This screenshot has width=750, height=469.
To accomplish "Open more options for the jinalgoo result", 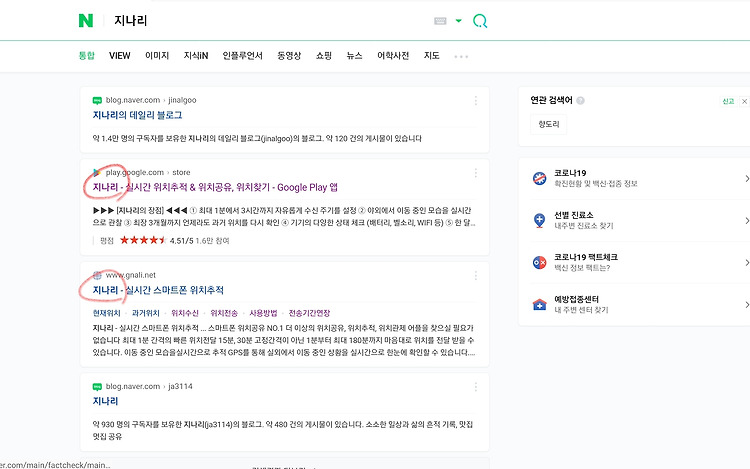I will pyautogui.click(x=475, y=100).
